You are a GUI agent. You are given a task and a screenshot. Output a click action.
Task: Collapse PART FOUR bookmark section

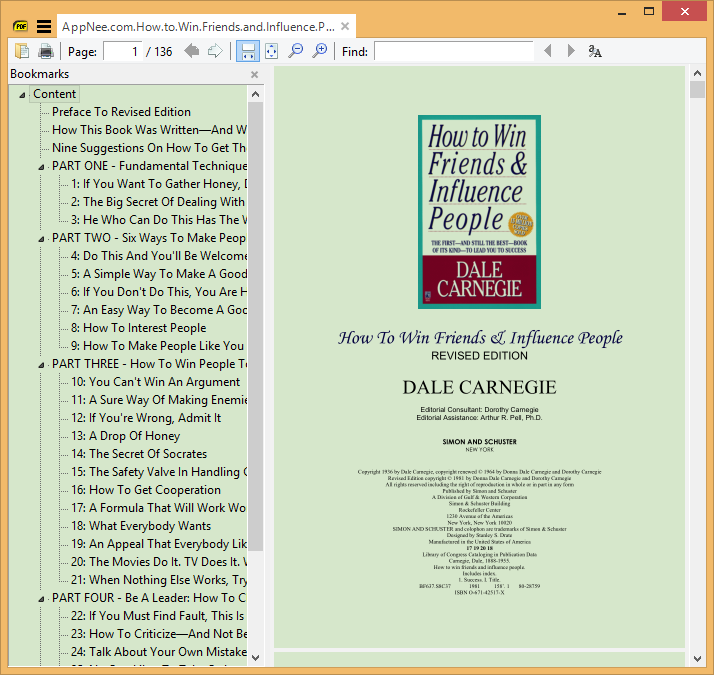point(41,598)
